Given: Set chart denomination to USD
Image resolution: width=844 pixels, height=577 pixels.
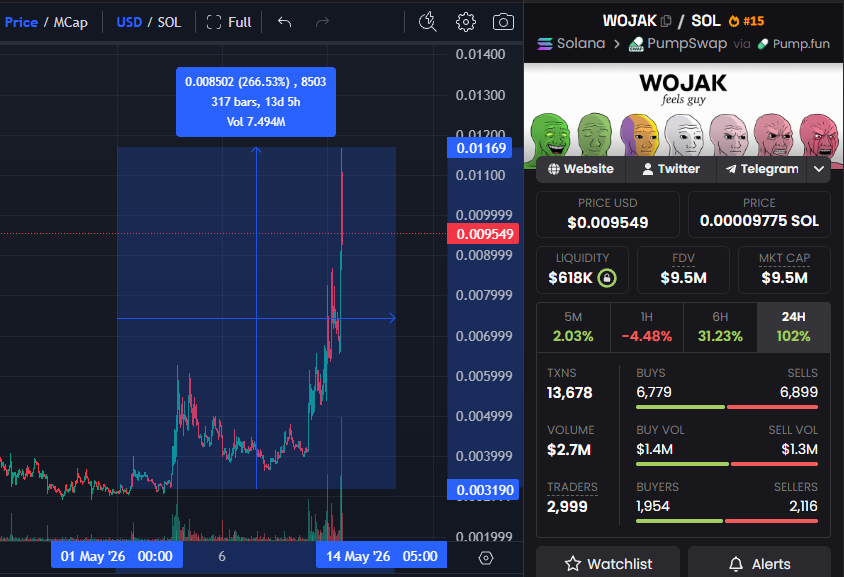Looking at the screenshot, I should [x=129, y=22].
